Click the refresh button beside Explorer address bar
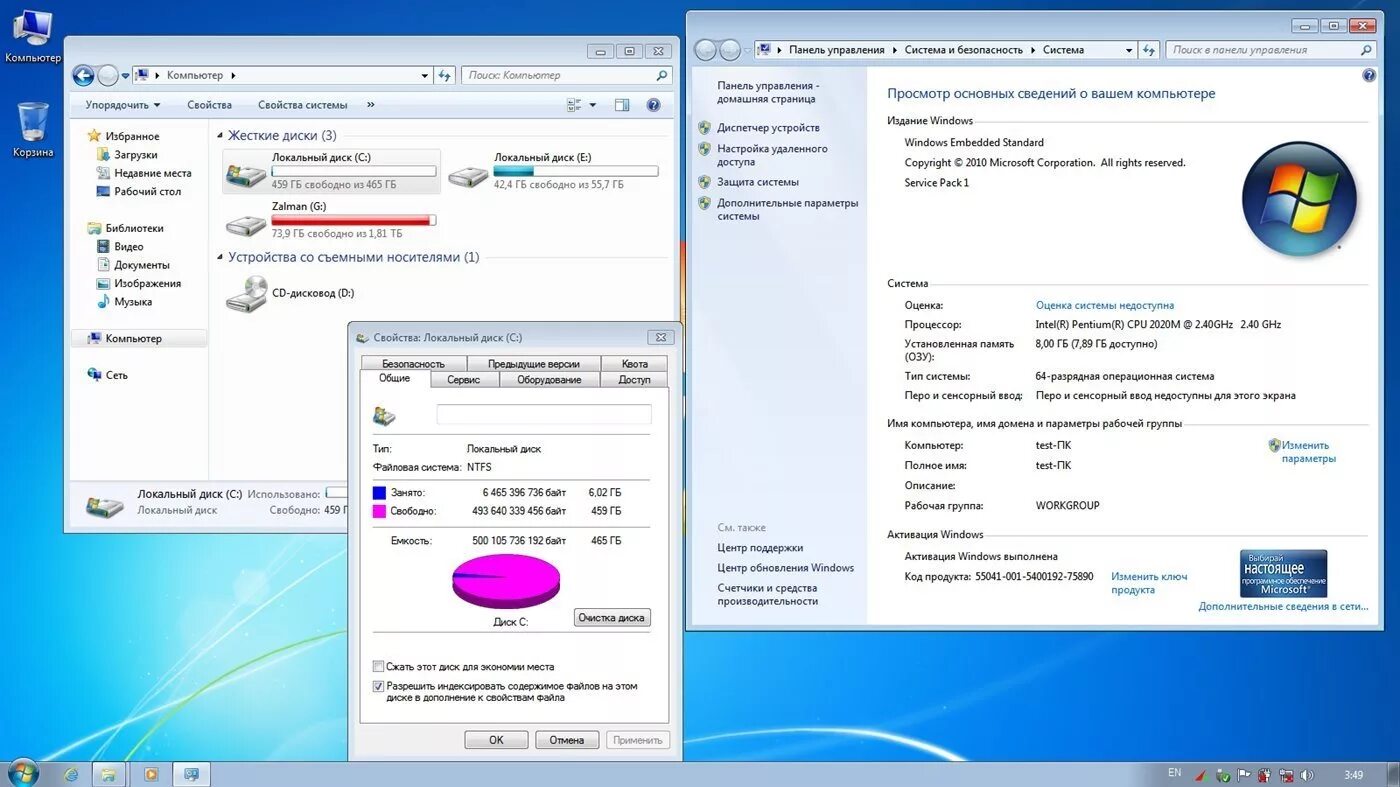Image resolution: width=1400 pixels, height=787 pixels. [445, 75]
